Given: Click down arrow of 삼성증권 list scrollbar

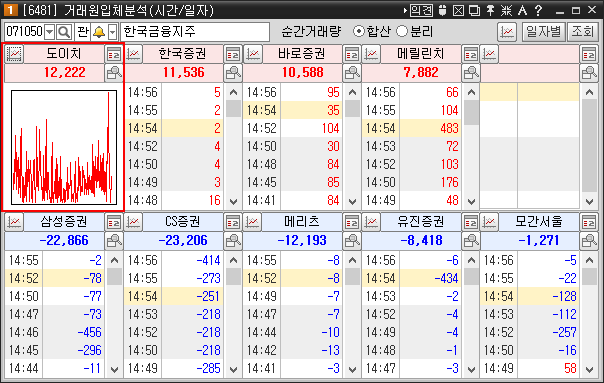Looking at the screenshot, I should [114, 370].
